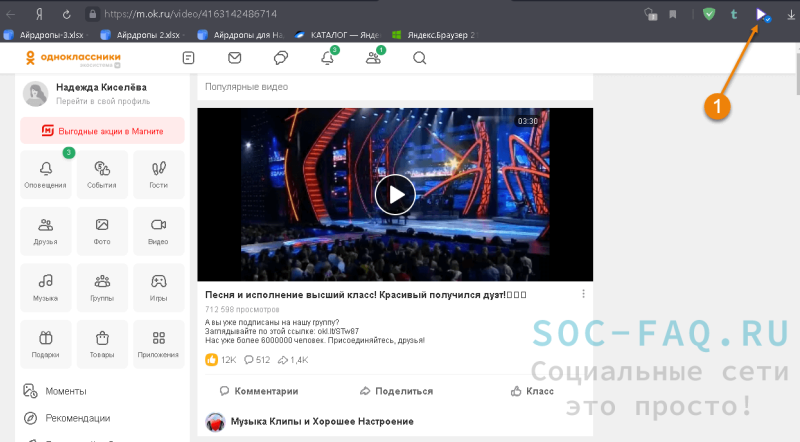Open the Товары tile

point(102,345)
